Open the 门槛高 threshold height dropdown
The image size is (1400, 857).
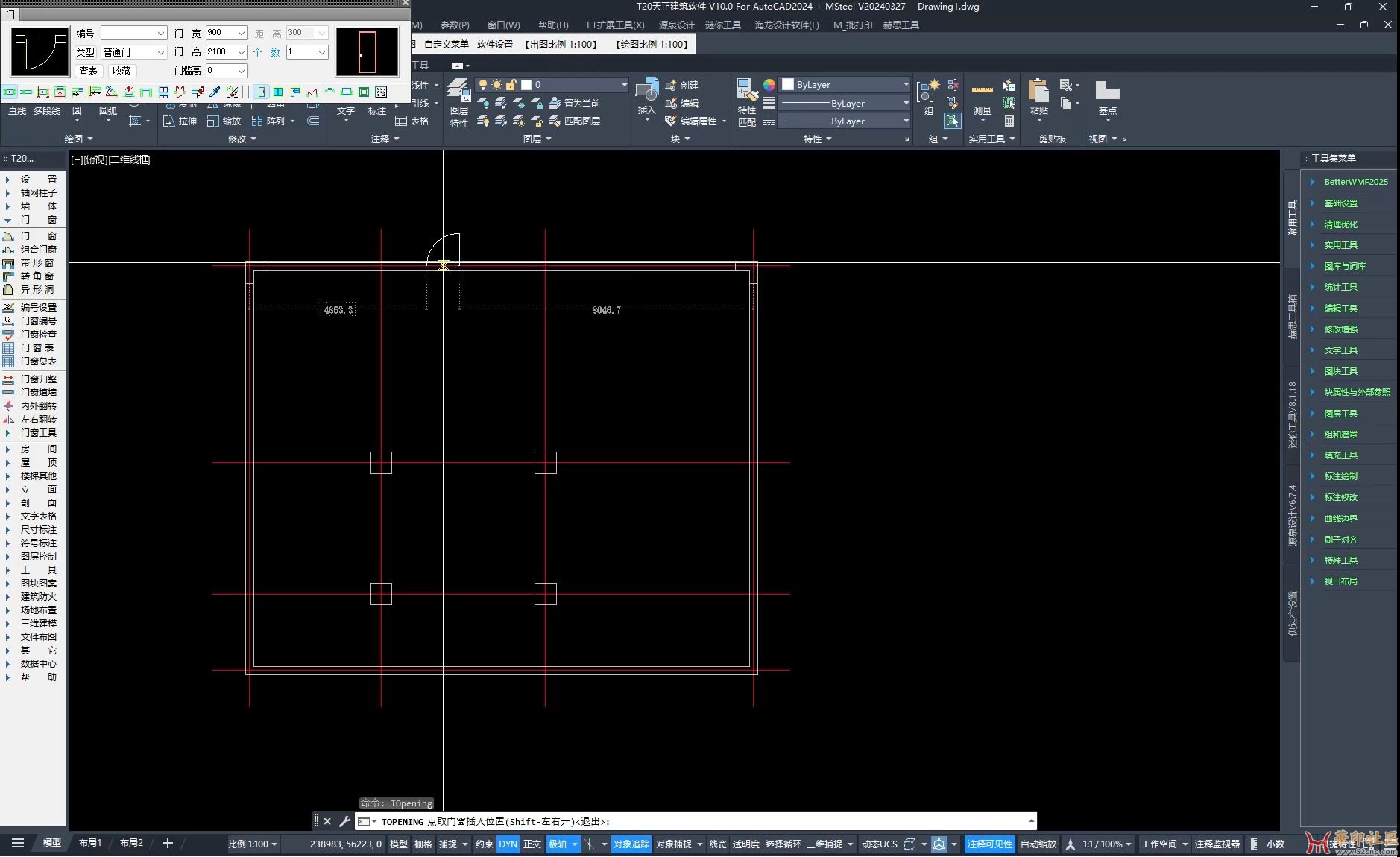pos(242,71)
